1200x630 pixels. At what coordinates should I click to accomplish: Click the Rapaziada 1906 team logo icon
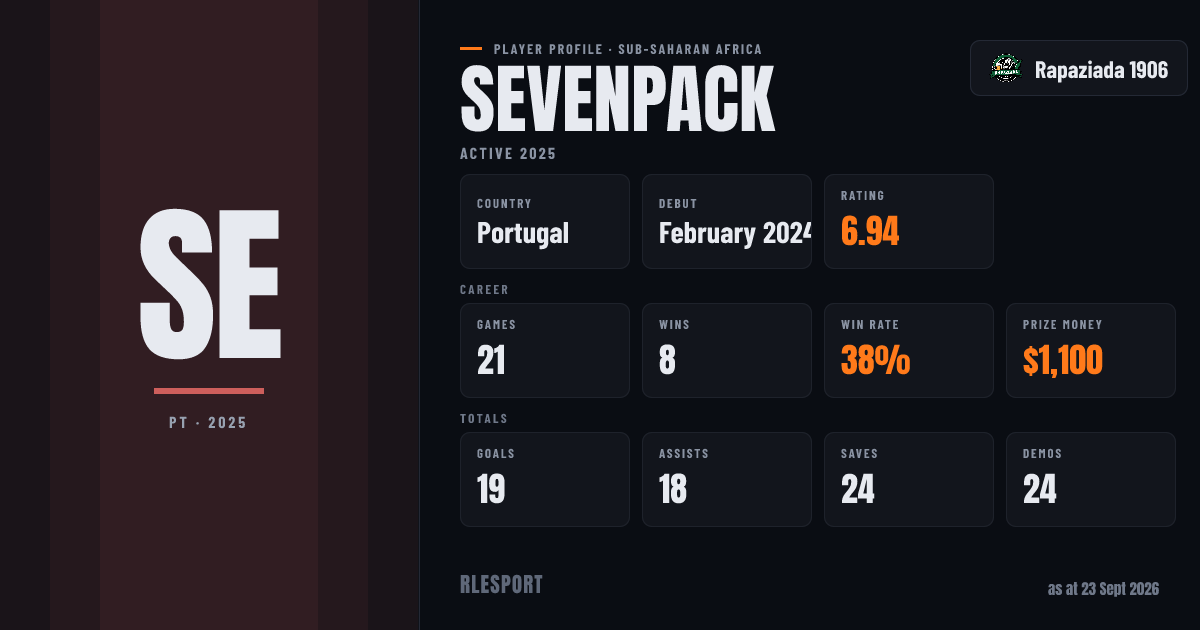(1005, 68)
